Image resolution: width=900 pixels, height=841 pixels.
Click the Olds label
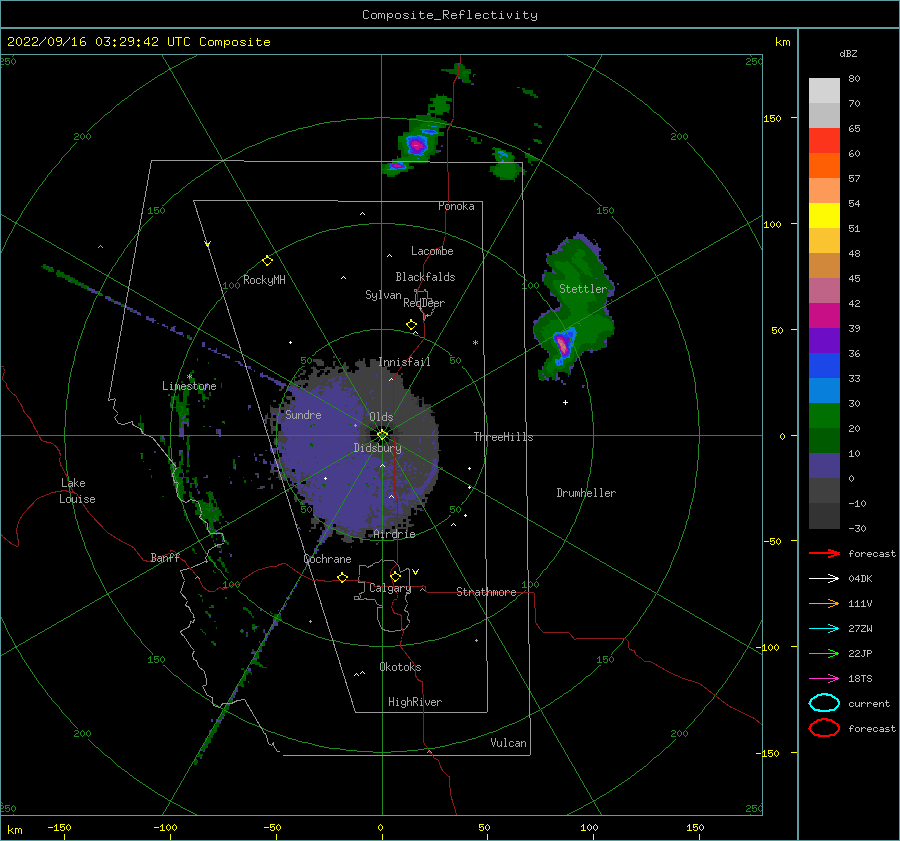click(381, 417)
